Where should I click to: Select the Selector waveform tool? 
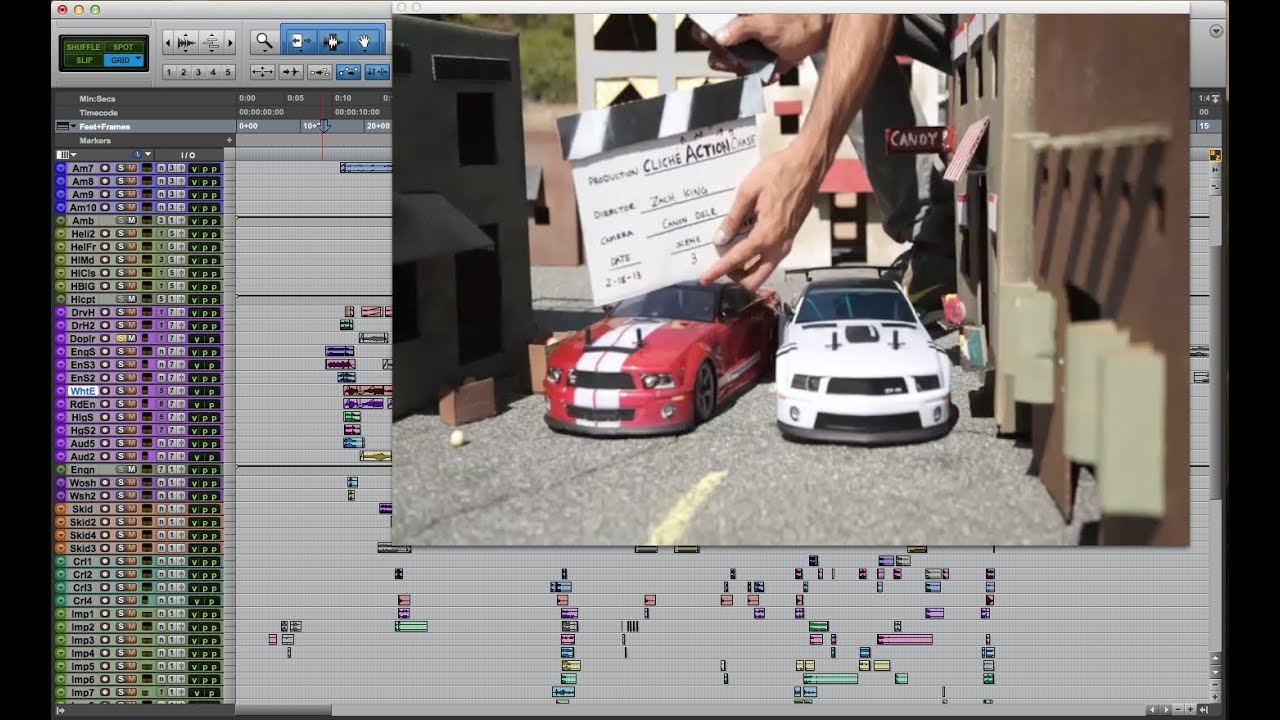pos(333,41)
